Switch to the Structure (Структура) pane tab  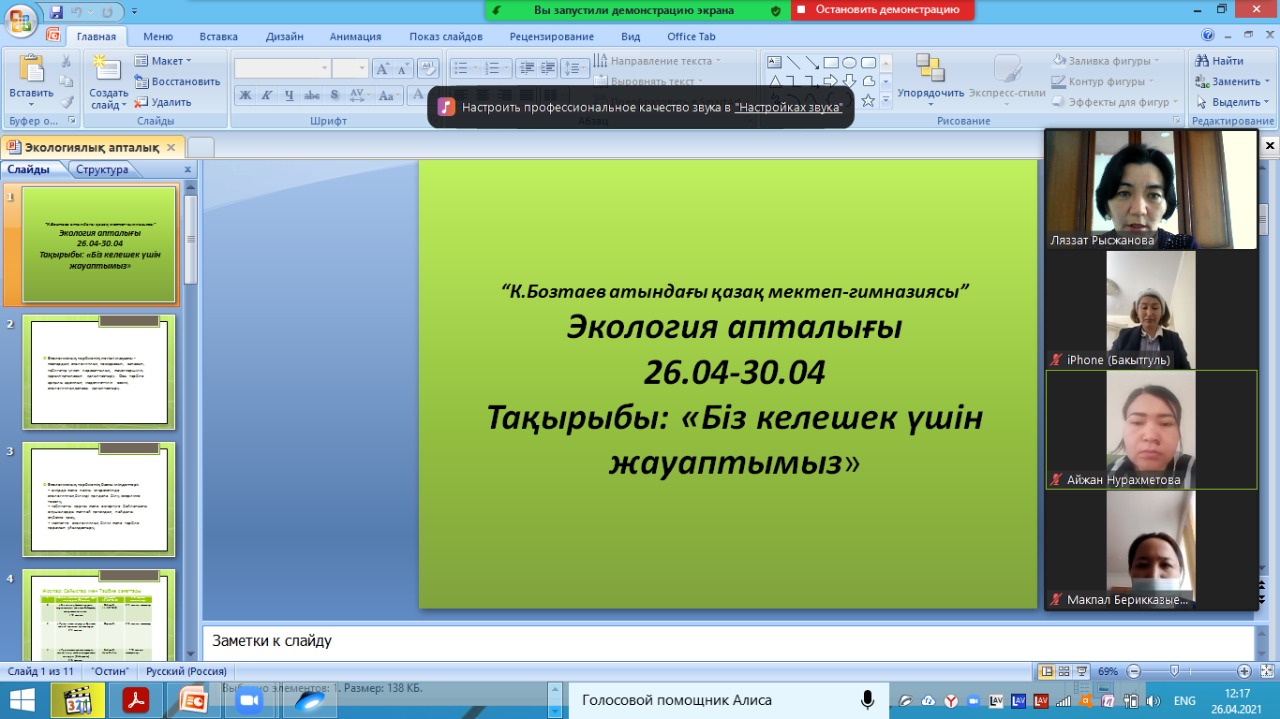[102, 170]
